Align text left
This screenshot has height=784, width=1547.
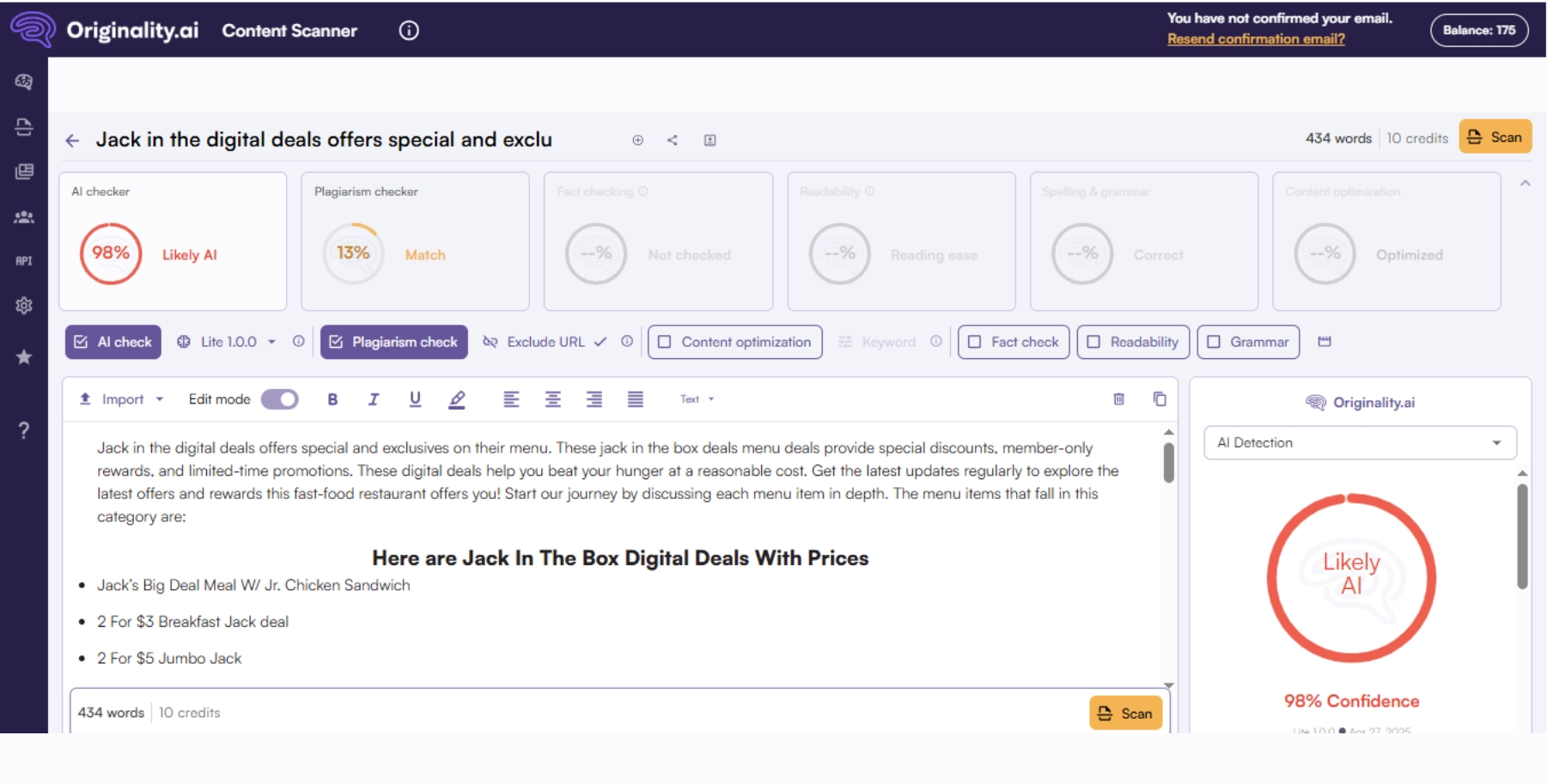click(x=511, y=399)
